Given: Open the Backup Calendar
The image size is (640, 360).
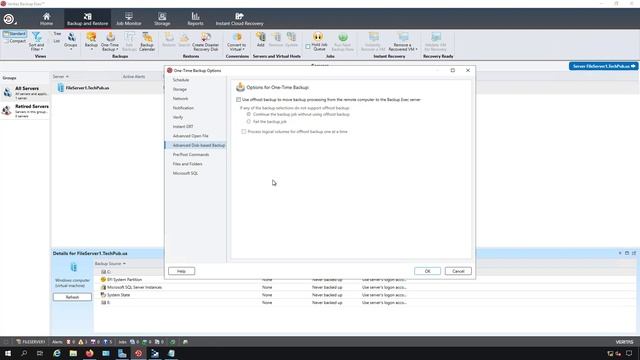Looking at the screenshot, I should point(147,42).
